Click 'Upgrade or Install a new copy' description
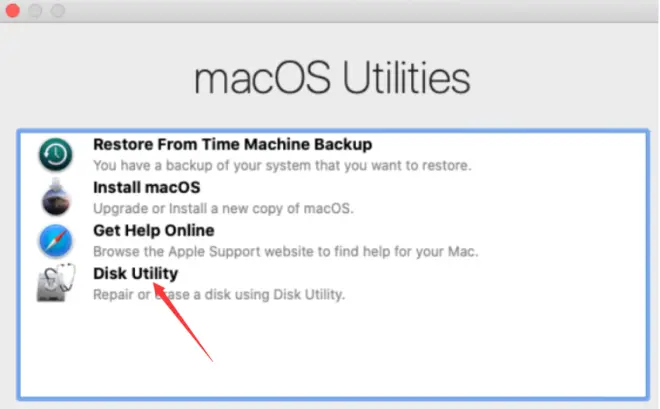Image resolution: width=660 pixels, height=409 pixels. pyautogui.click(x=223, y=208)
